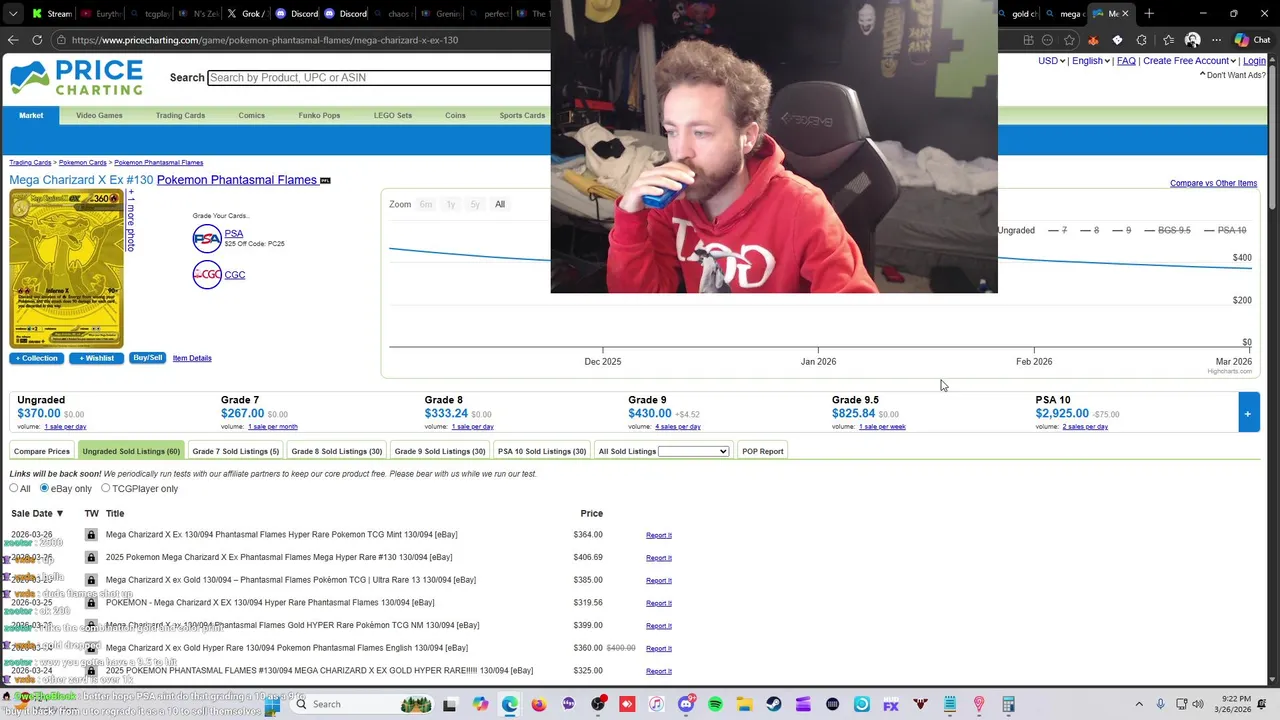Image resolution: width=1280 pixels, height=720 pixels.
Task: Open the Item Details link
Action: 192,358
